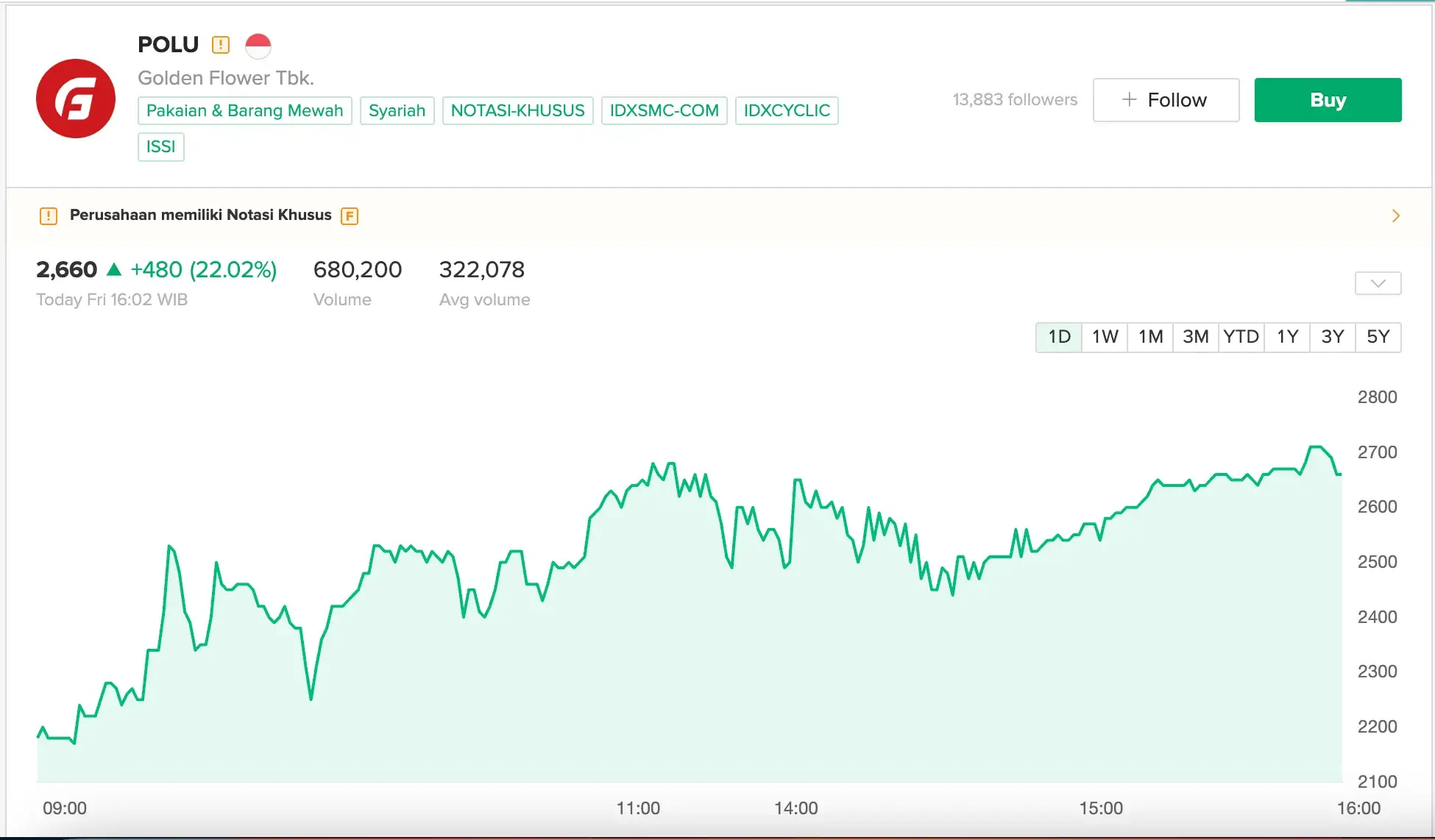Click the green Buy button
Viewport: 1435px width, 840px height.
[x=1328, y=100]
